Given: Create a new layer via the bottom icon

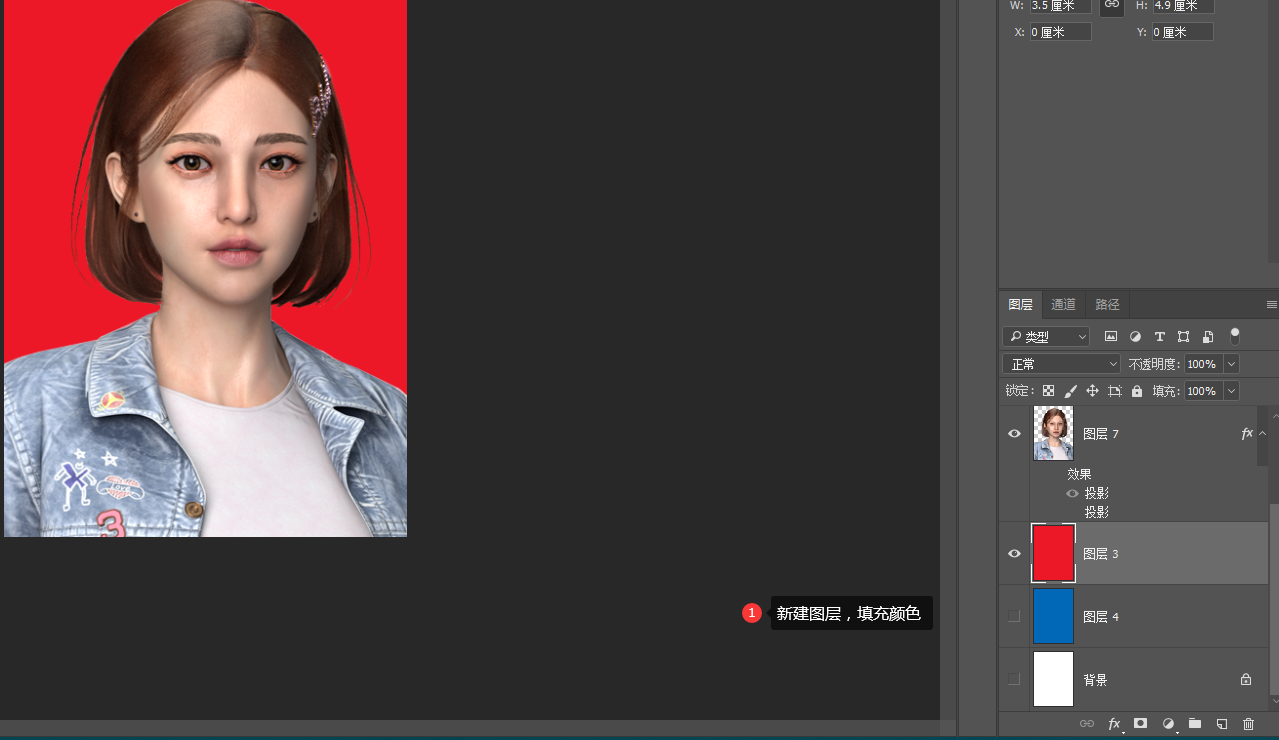Looking at the screenshot, I should [x=1221, y=724].
